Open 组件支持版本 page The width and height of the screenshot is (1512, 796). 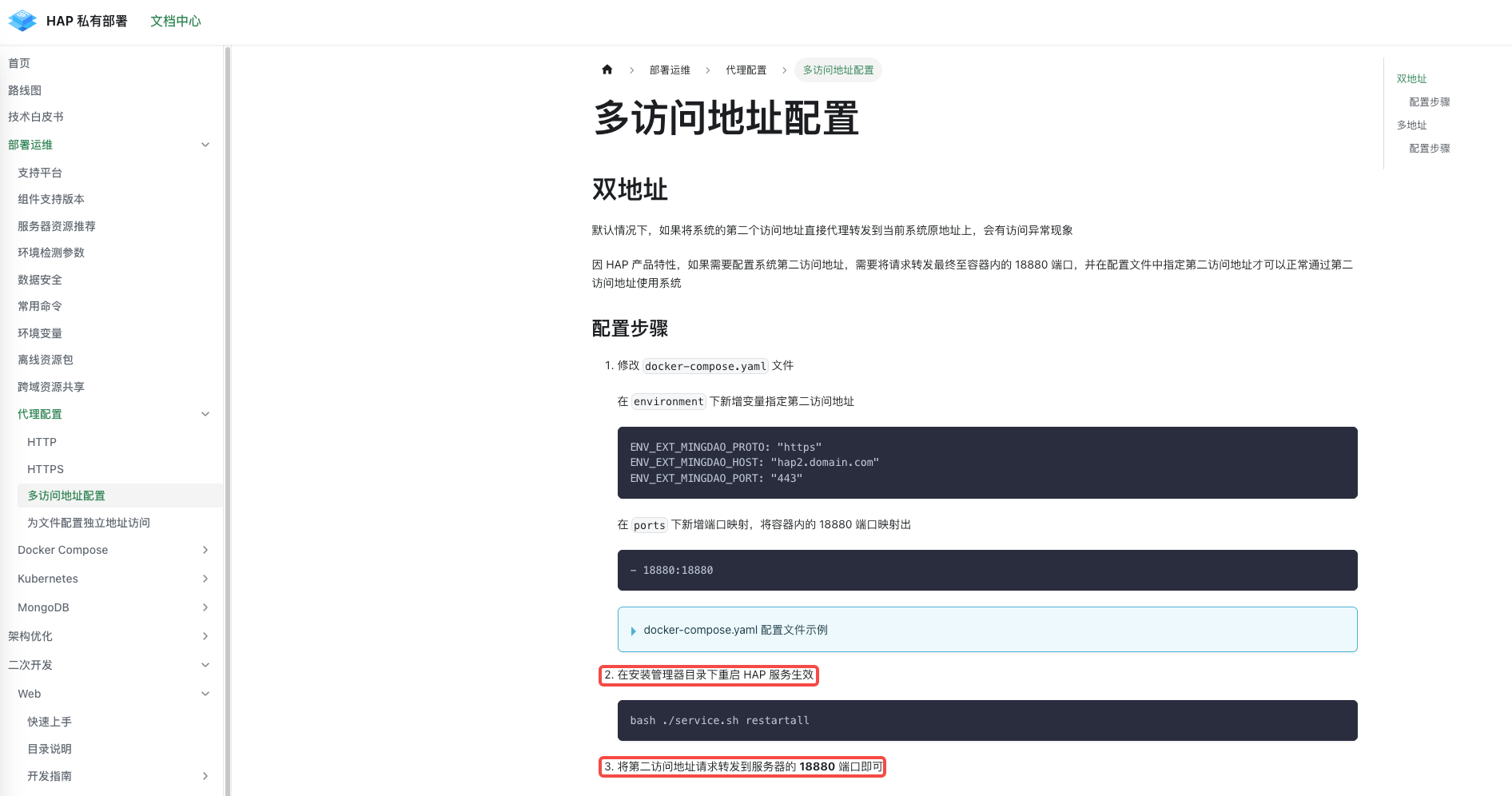[x=51, y=199]
